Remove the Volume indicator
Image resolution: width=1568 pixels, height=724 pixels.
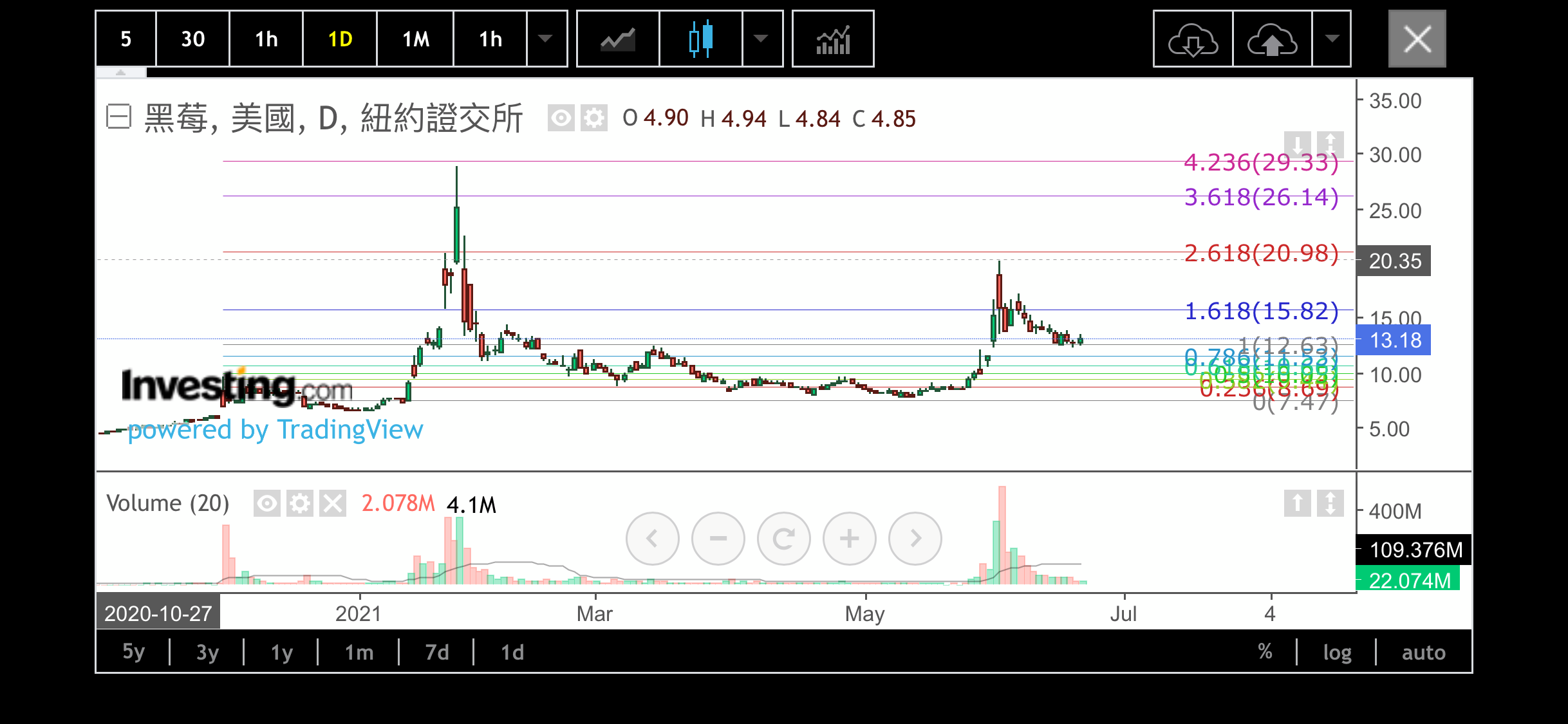coord(333,503)
